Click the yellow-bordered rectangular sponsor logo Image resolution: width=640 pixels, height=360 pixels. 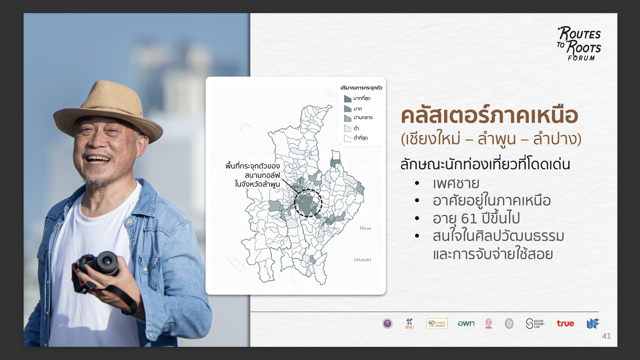tap(437, 323)
